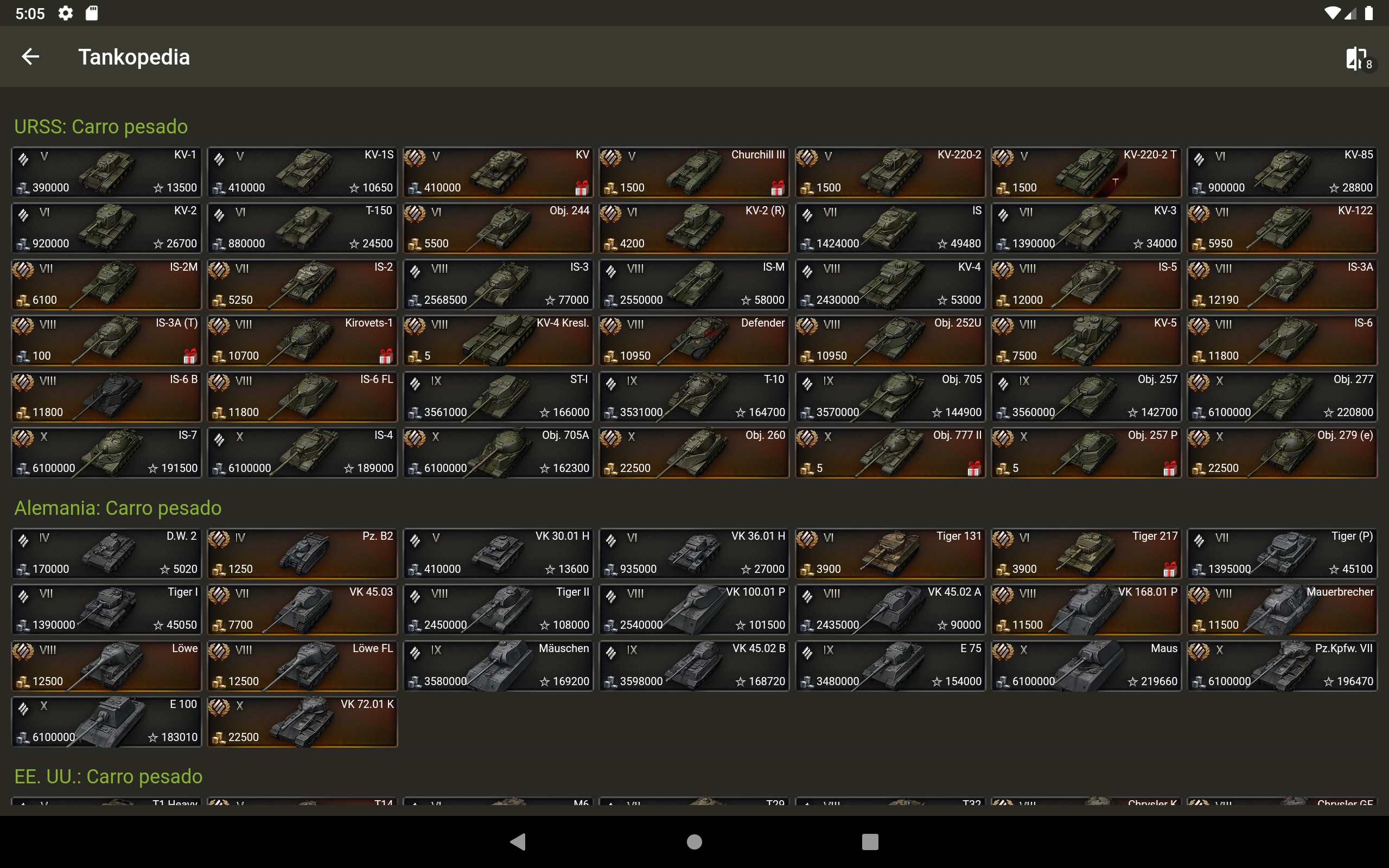Open the Tiger (P) tank card
Image resolution: width=1389 pixels, height=868 pixels.
pyautogui.click(x=1282, y=553)
